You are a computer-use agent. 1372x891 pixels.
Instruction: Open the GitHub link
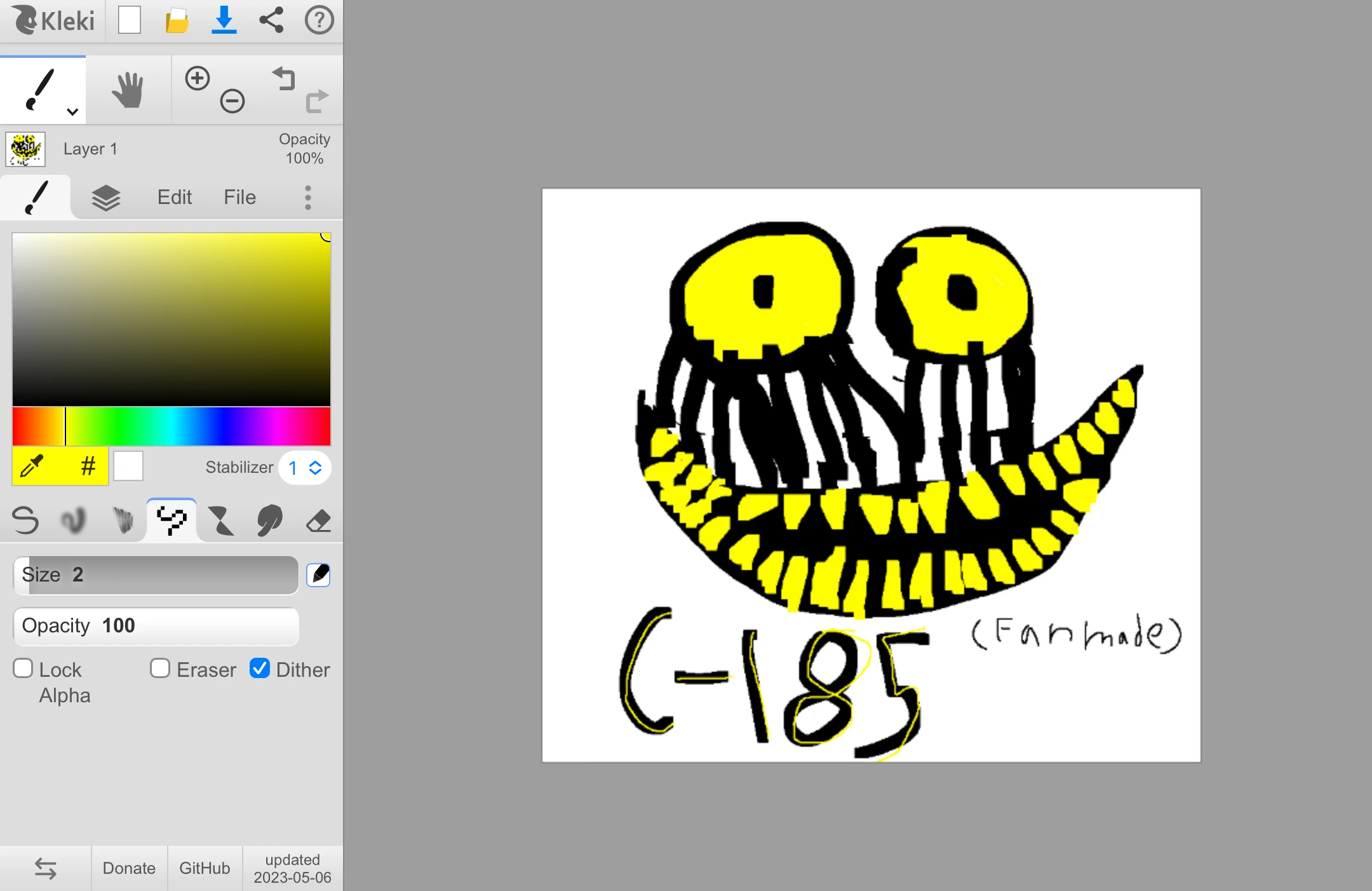[205, 868]
